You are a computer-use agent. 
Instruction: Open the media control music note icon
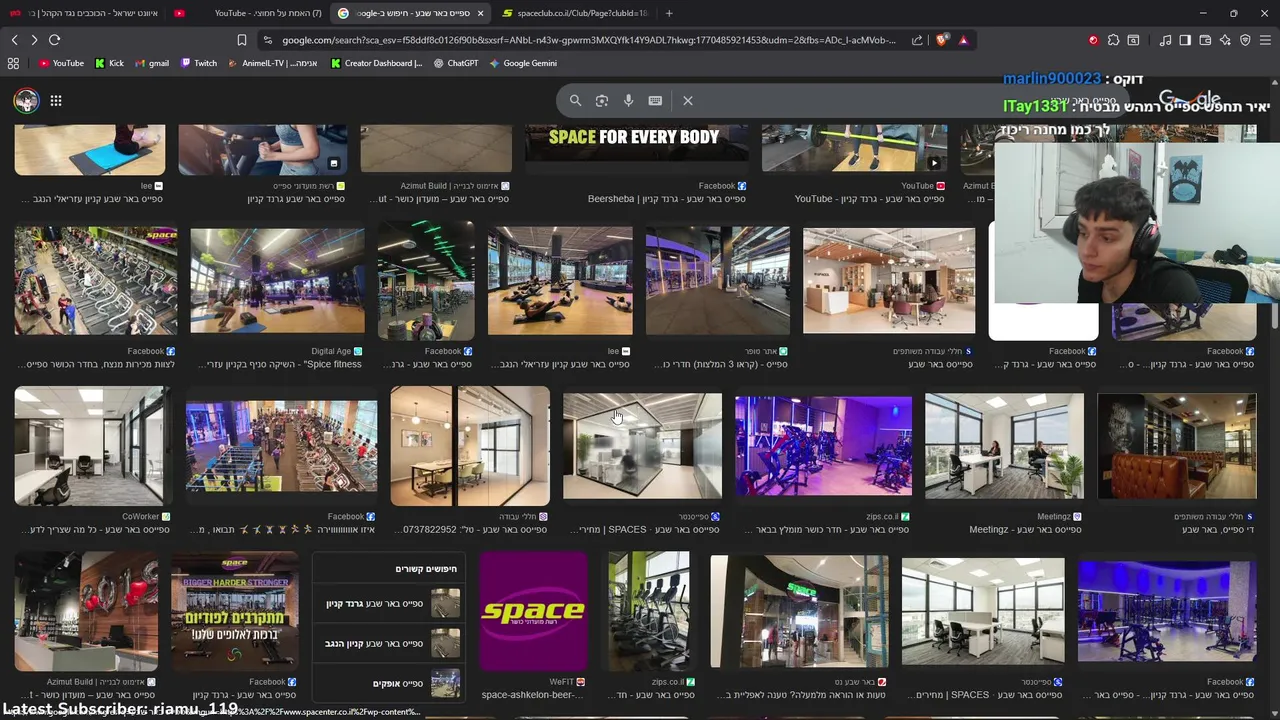[x=1165, y=40]
